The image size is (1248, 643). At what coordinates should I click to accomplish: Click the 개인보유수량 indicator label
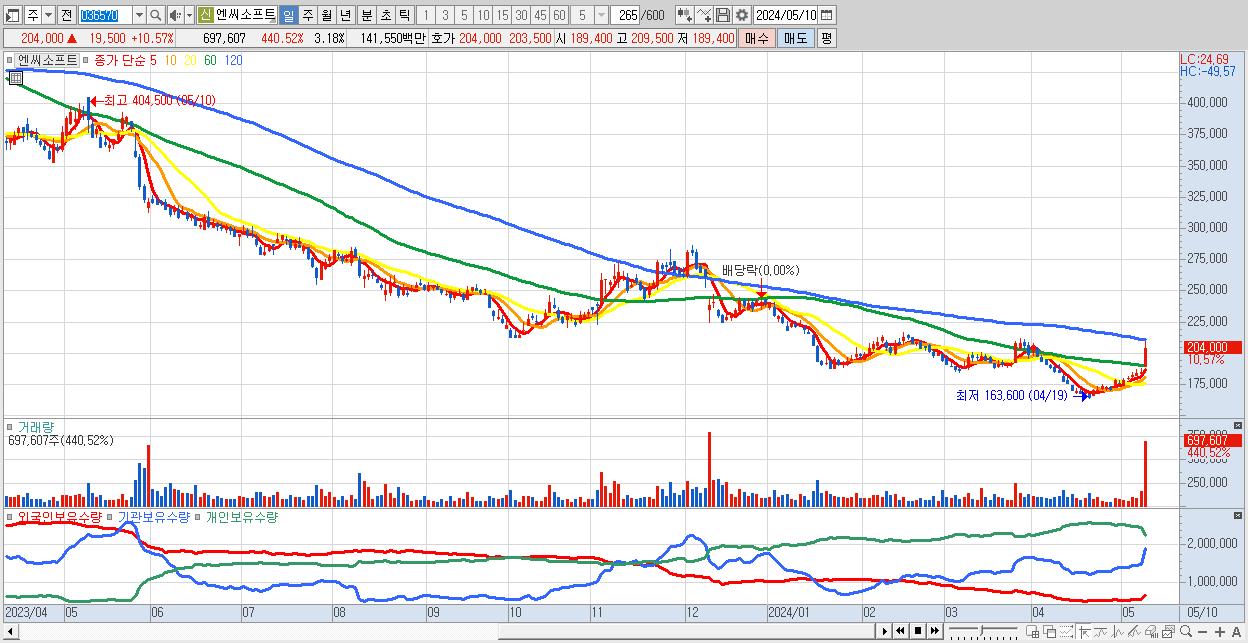pyautogui.click(x=242, y=517)
